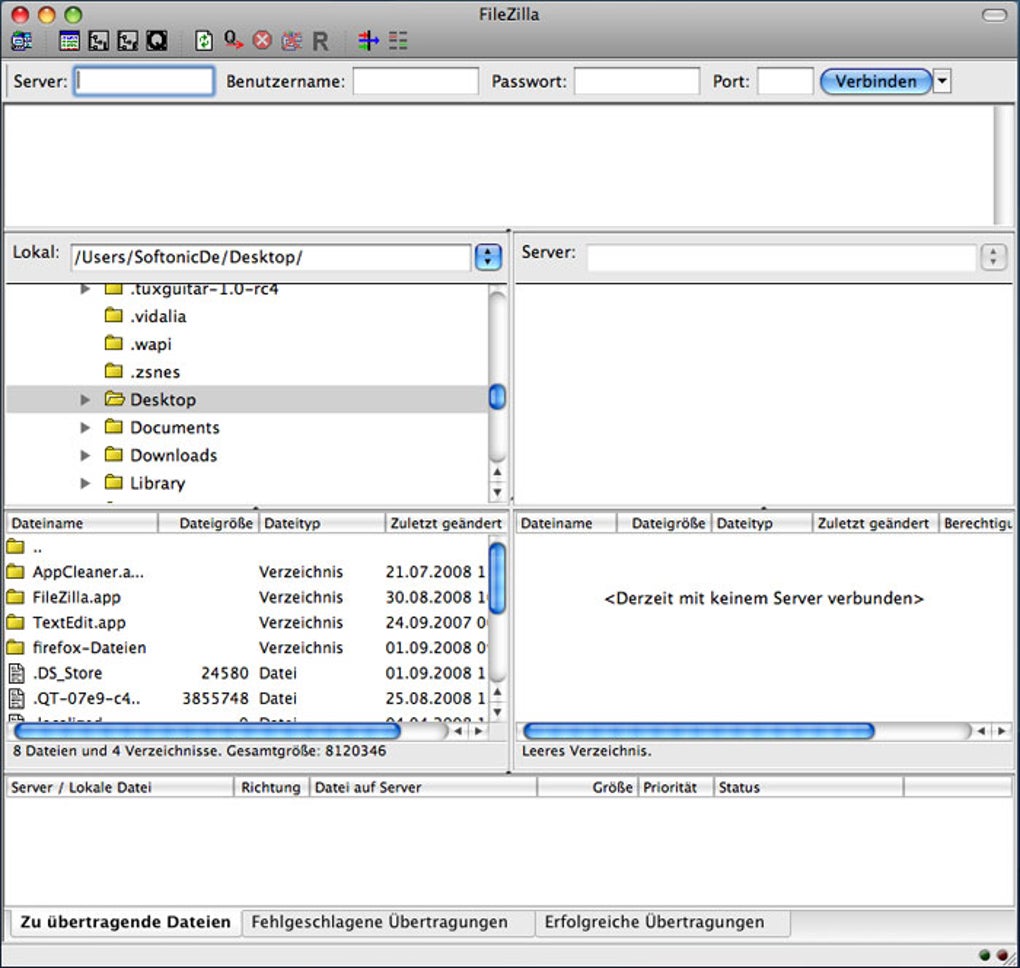Click the red cancel operation icon
This screenshot has height=968, width=1020.
[262, 41]
